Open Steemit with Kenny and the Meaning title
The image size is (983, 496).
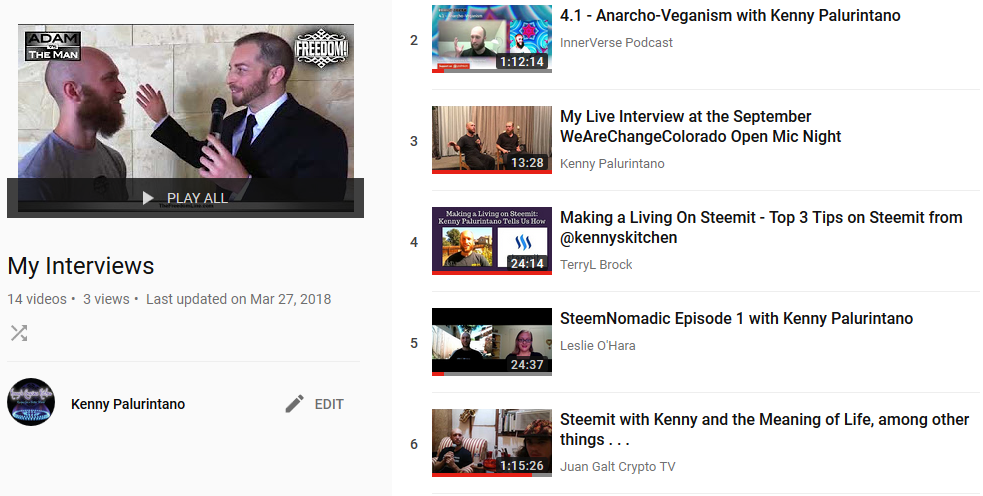(x=764, y=430)
